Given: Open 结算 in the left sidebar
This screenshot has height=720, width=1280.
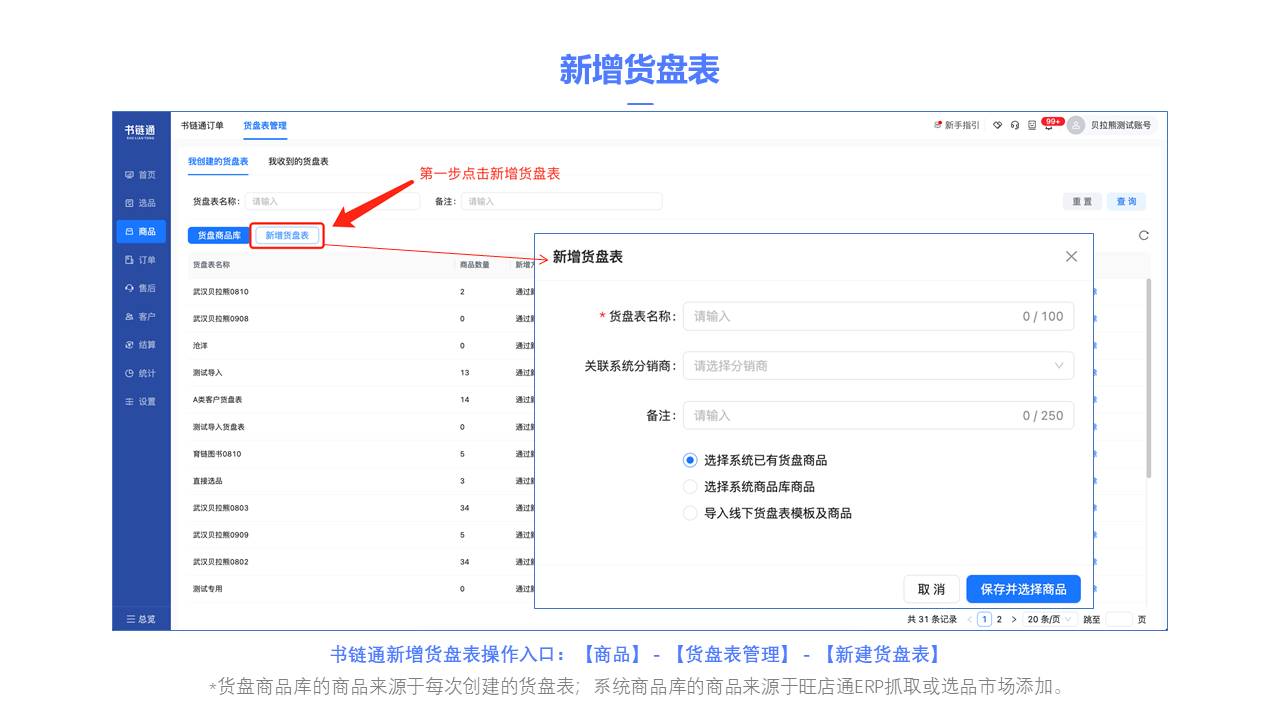Looking at the screenshot, I should (140, 345).
